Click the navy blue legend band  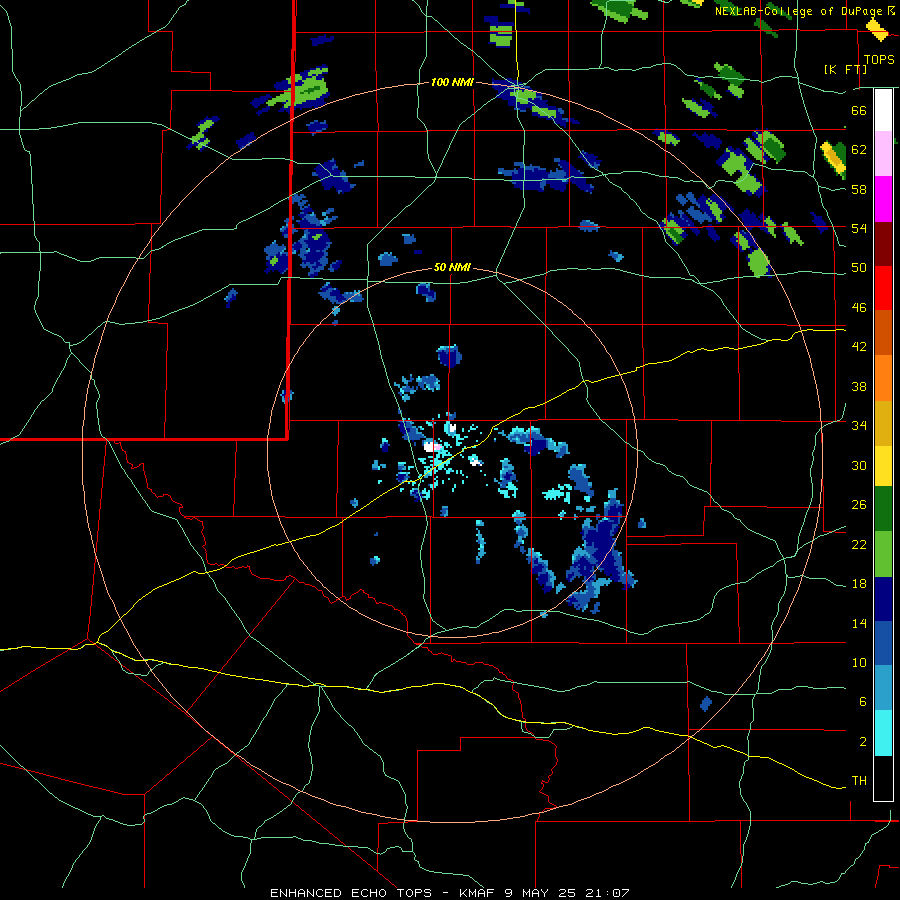coord(883,599)
